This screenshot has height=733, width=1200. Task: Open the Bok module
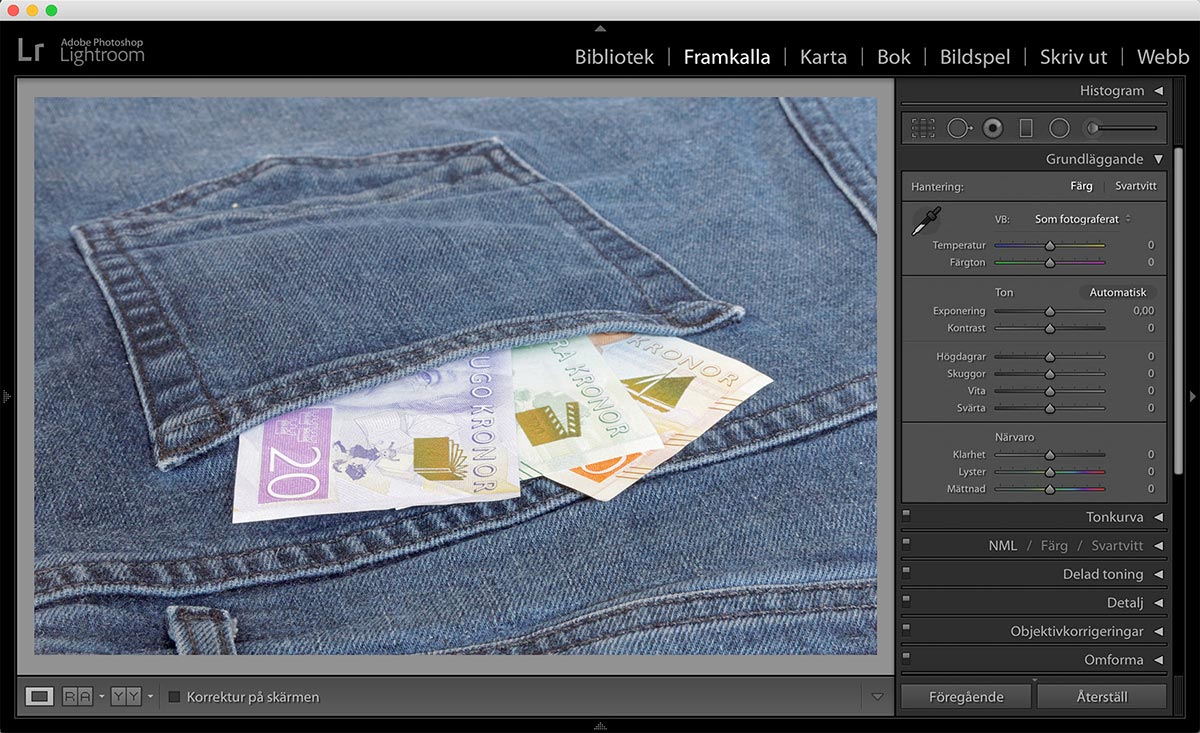pos(894,57)
